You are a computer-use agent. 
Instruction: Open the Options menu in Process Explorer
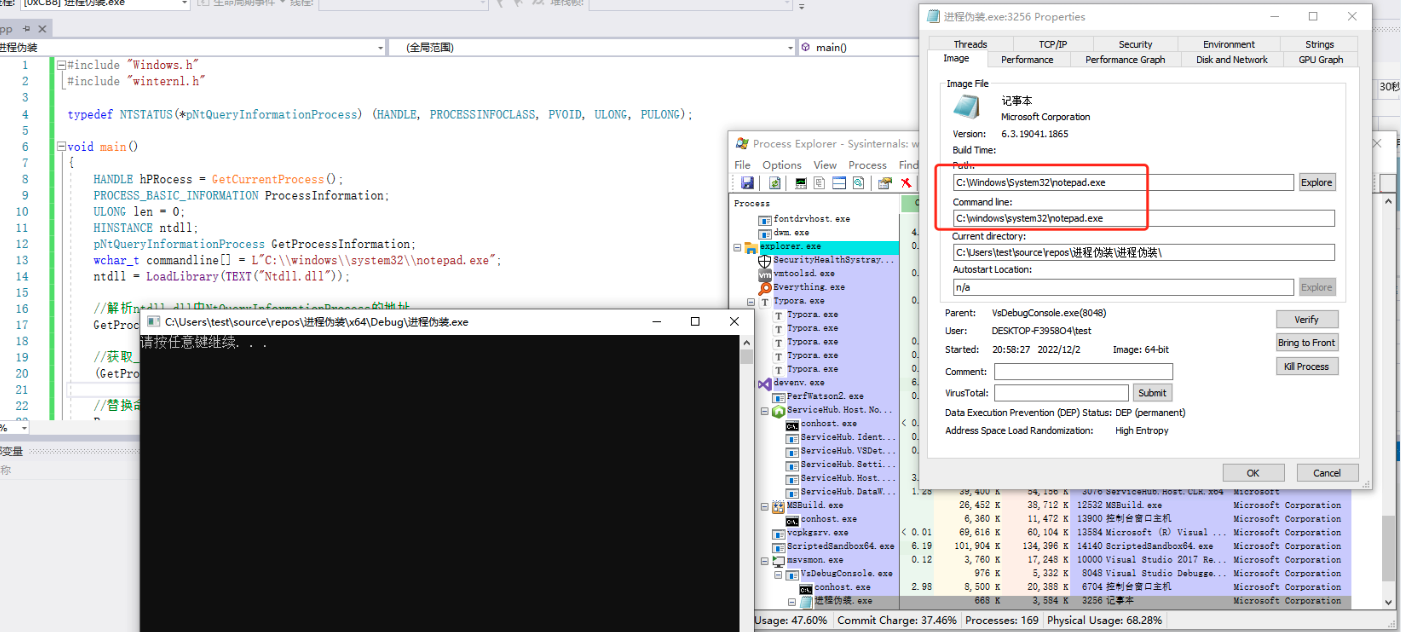pos(782,165)
